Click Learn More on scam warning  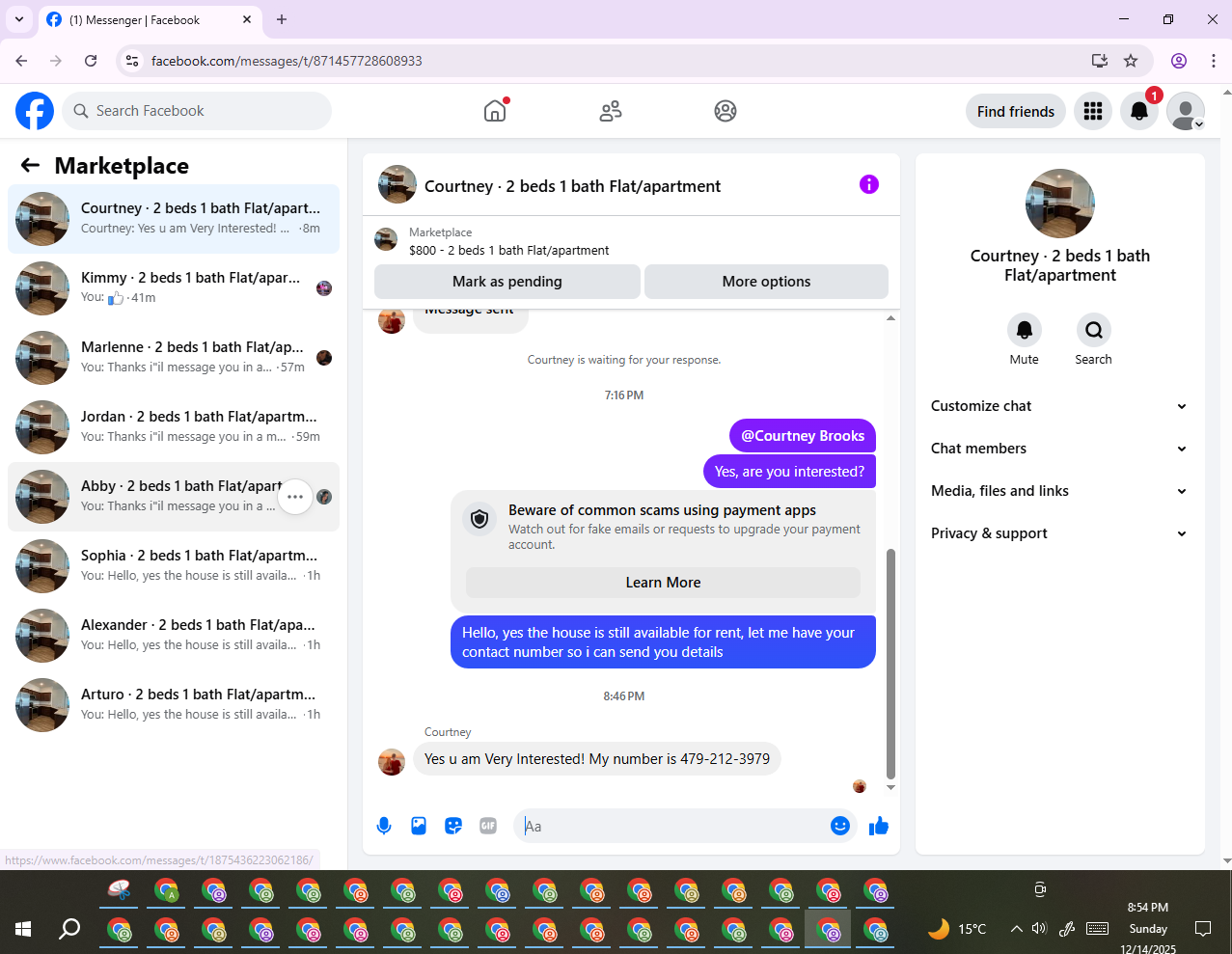[x=663, y=583]
